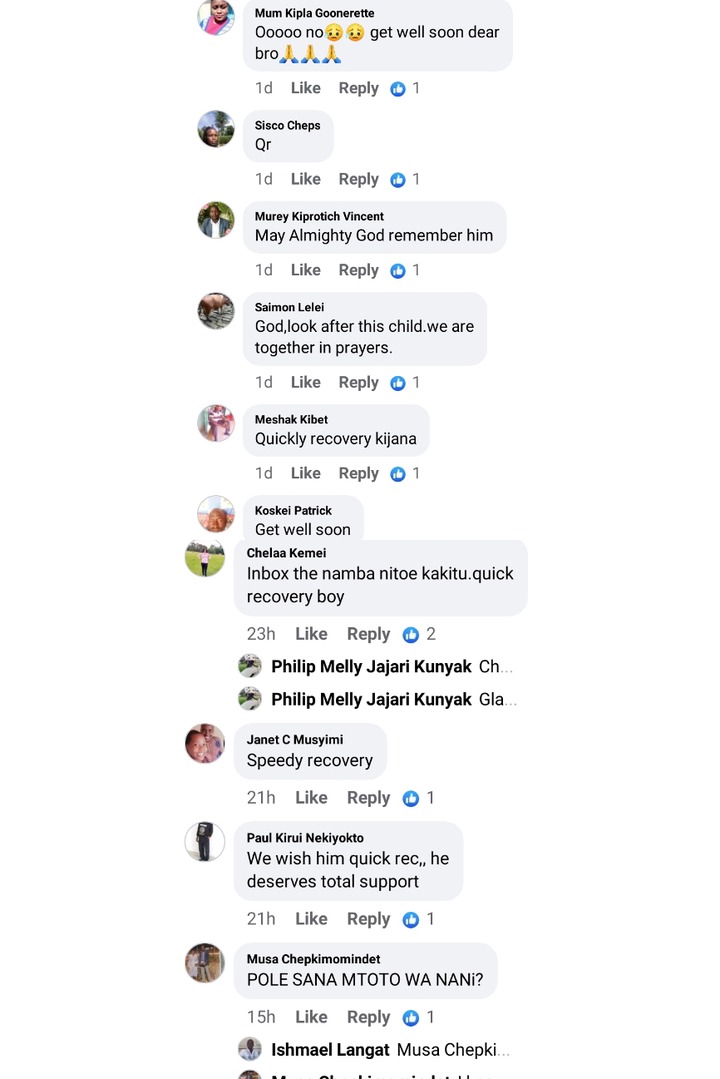Like Musa Chepkimomindet's POLE SANA comment
Image resolution: width=720 pixels, height=1079 pixels.
click(311, 1017)
